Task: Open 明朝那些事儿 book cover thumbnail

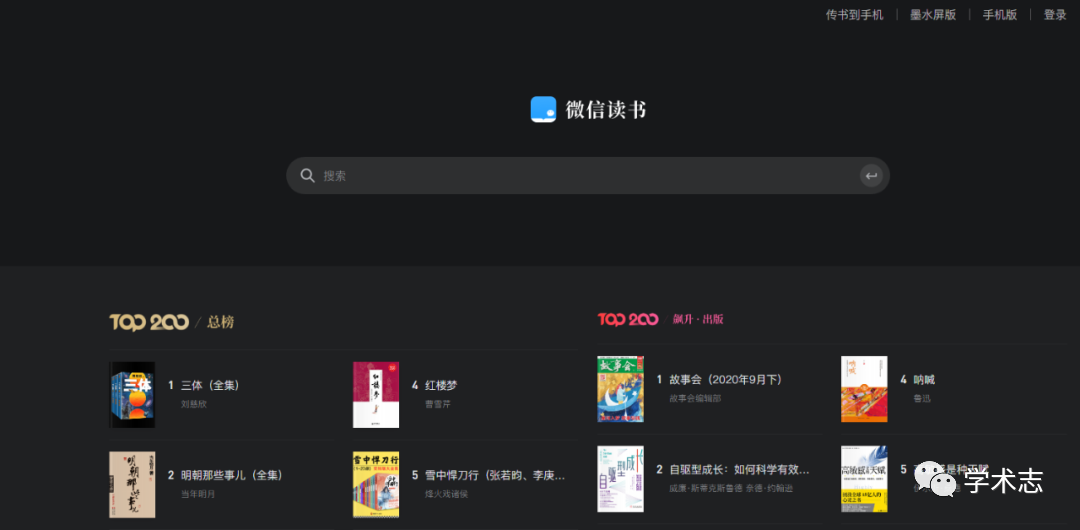Action: point(132,485)
